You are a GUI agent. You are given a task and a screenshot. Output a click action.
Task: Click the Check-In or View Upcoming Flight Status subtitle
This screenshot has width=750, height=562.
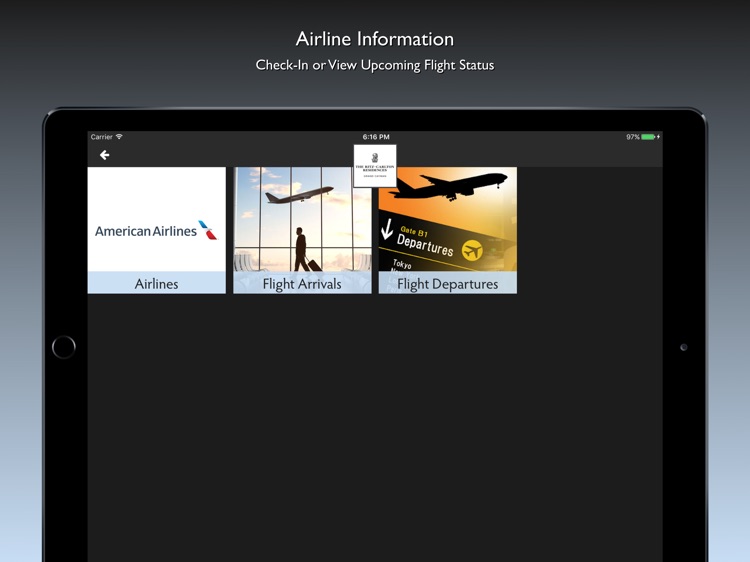(x=375, y=65)
